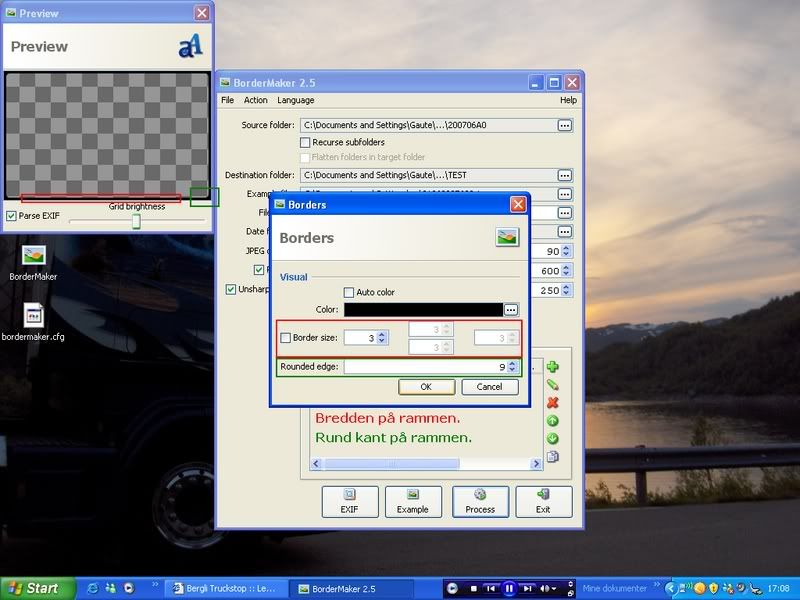Select the BorderMaker desktop shortcut icon
The height and width of the screenshot is (600, 800).
tap(34, 263)
